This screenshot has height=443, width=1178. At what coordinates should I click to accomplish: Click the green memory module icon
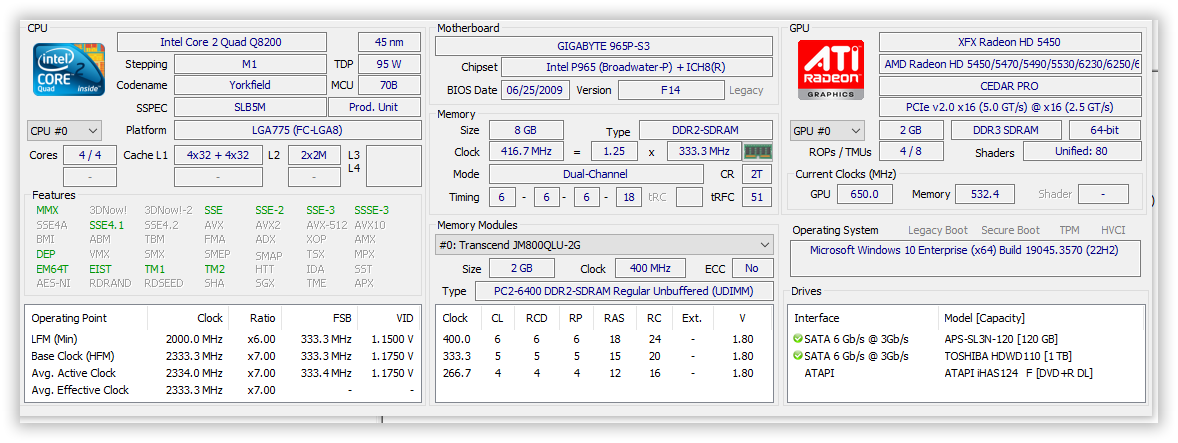pos(758,152)
